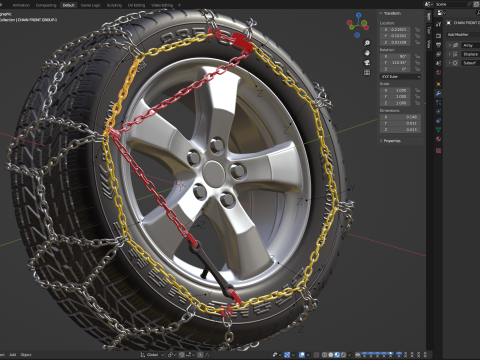Click the Location X value field

[x=395, y=30]
